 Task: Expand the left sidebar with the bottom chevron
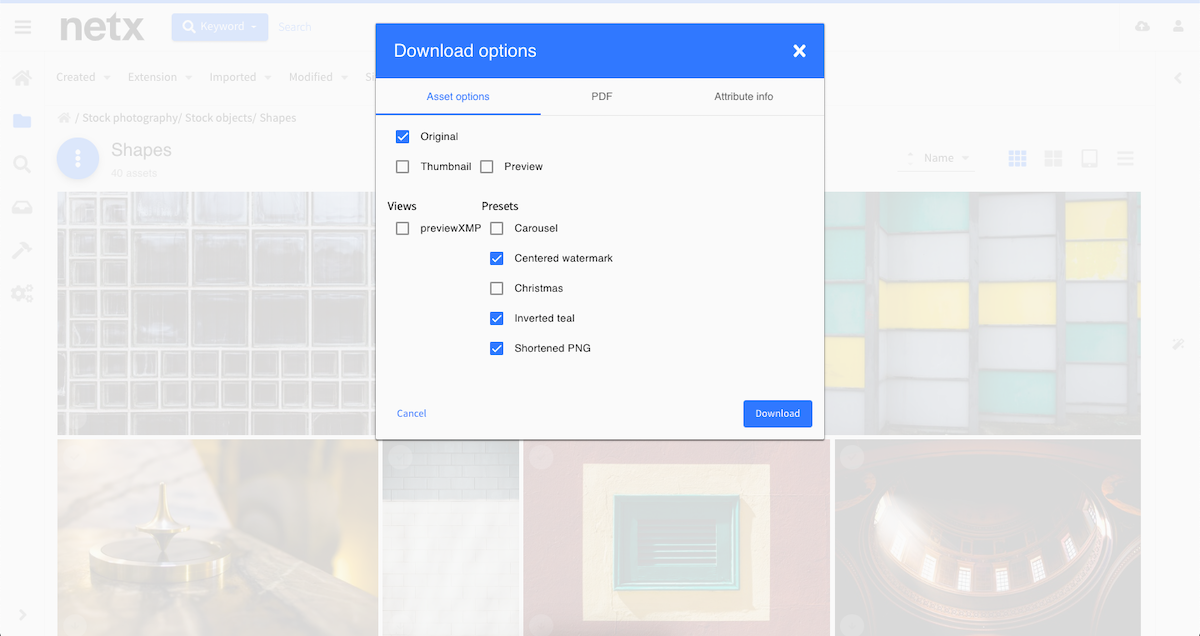pyautogui.click(x=22, y=614)
